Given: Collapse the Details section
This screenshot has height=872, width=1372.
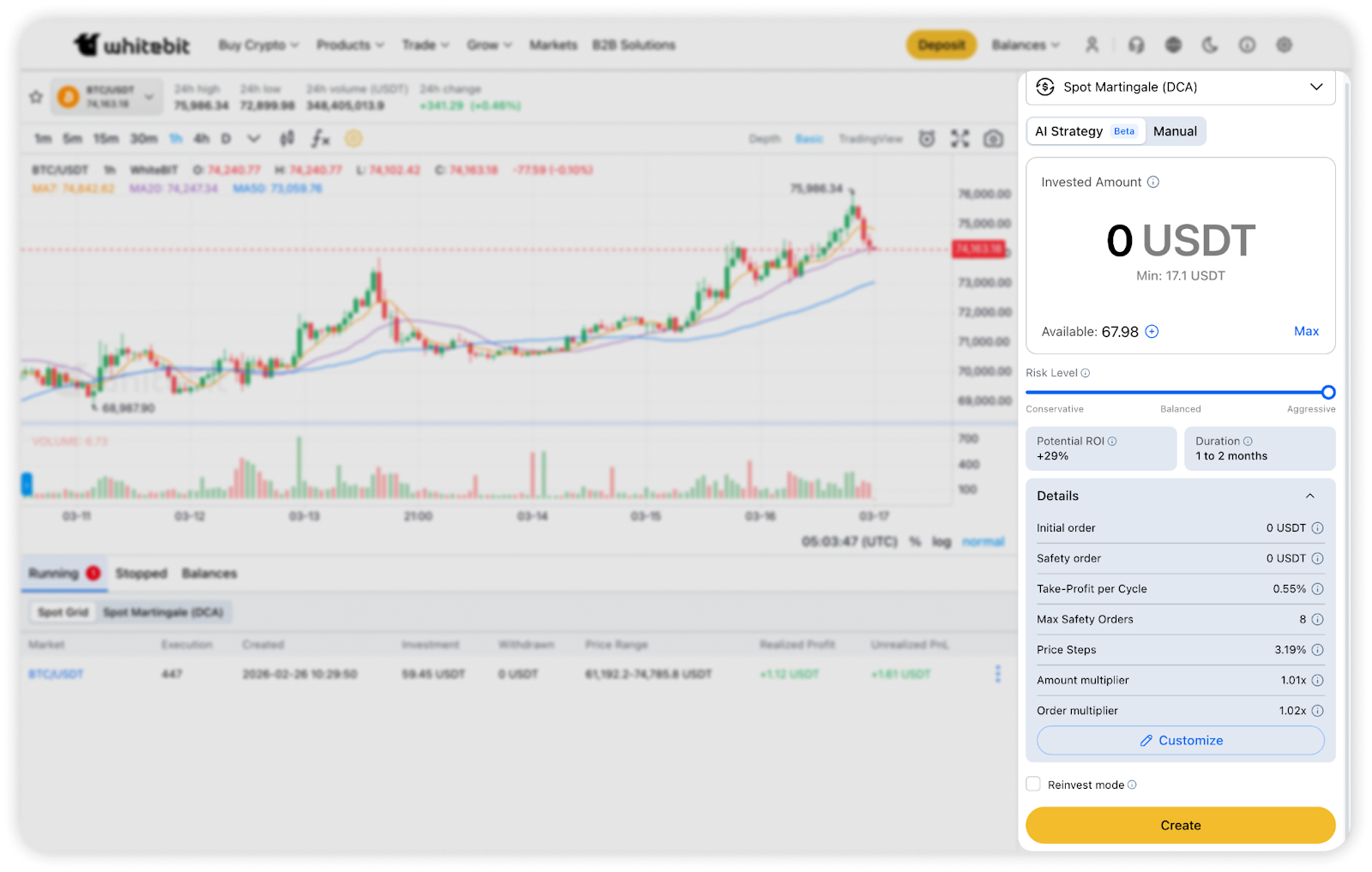Looking at the screenshot, I should pyautogui.click(x=1309, y=496).
